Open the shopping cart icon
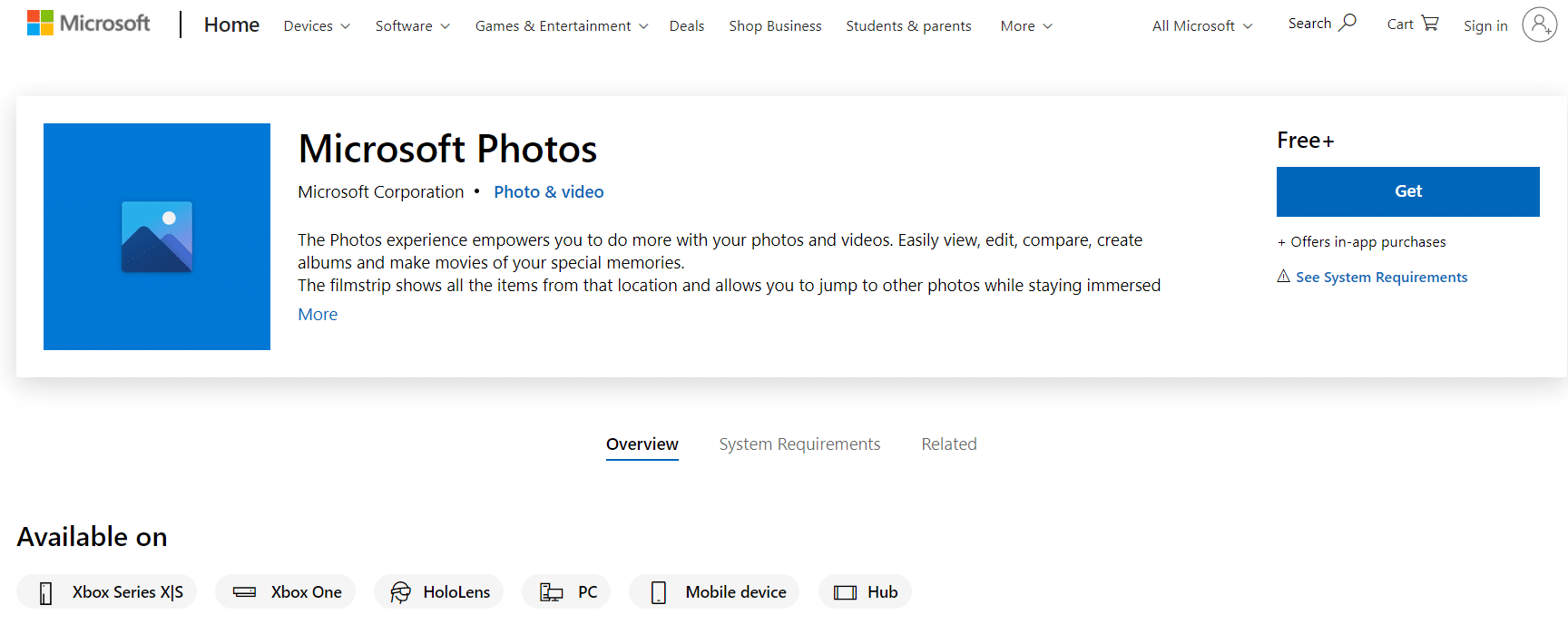This screenshot has height=644, width=1568. (x=1430, y=24)
